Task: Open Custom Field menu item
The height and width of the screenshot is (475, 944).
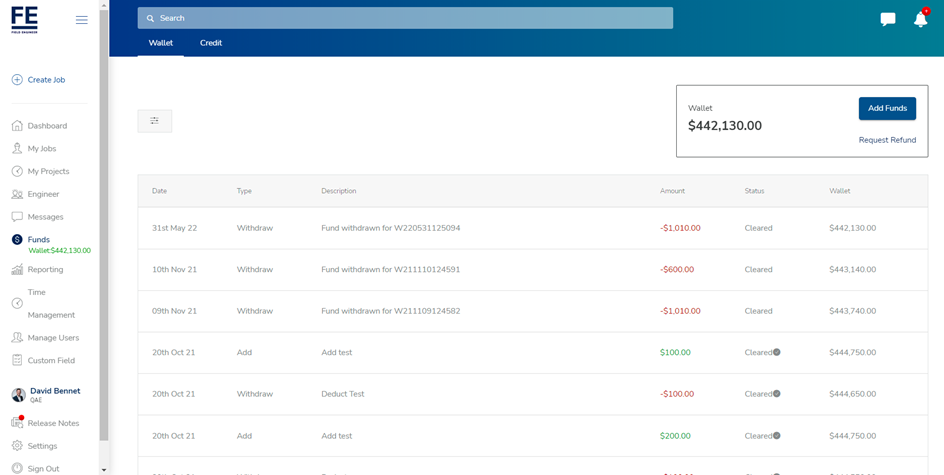Action: pyautogui.click(x=51, y=361)
